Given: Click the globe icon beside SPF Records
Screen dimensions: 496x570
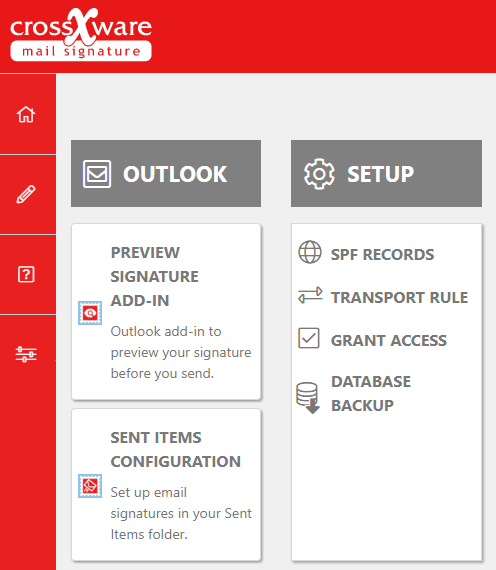Looking at the screenshot, I should click(x=310, y=252).
